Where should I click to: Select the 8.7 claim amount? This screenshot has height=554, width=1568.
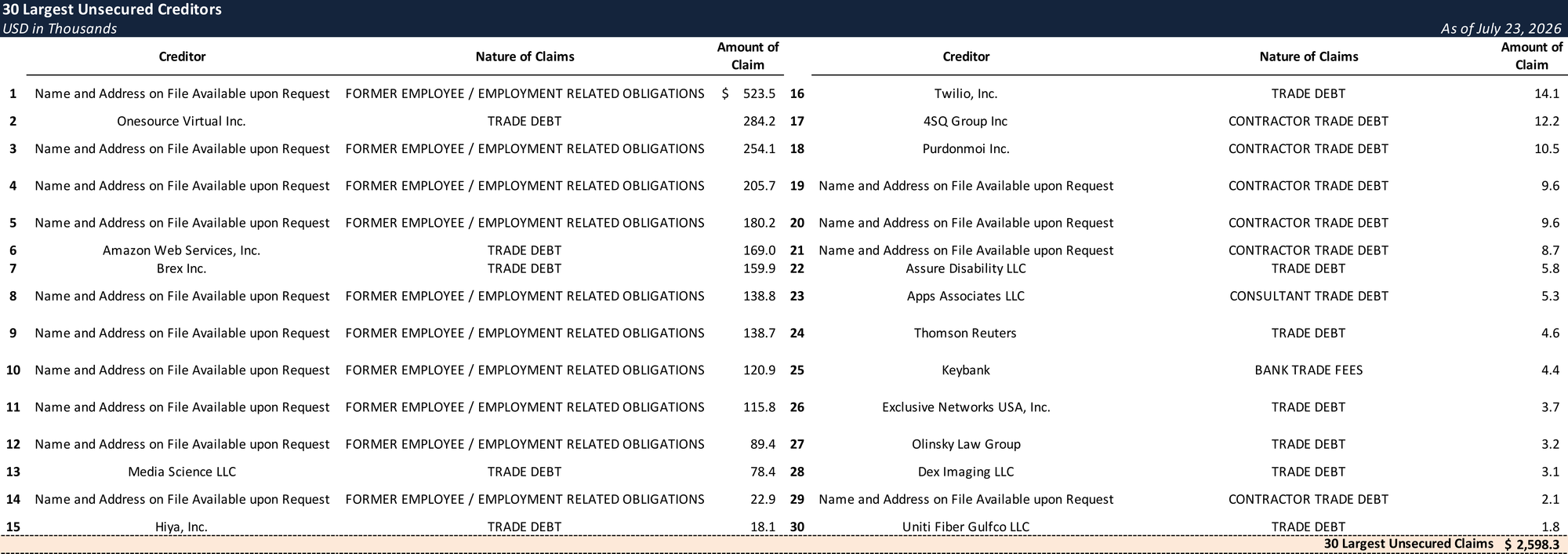(1550, 250)
